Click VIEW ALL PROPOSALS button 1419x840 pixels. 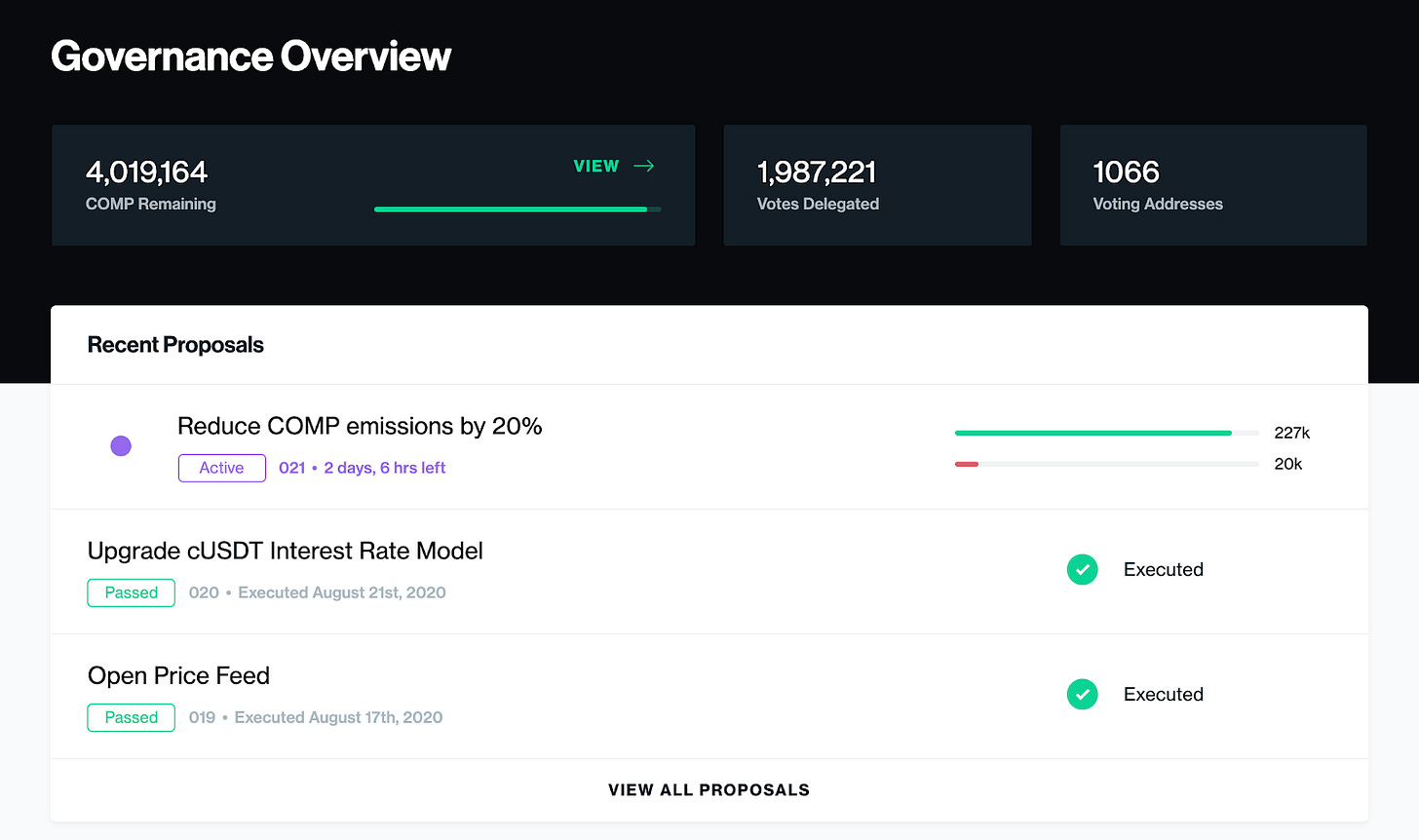[709, 789]
